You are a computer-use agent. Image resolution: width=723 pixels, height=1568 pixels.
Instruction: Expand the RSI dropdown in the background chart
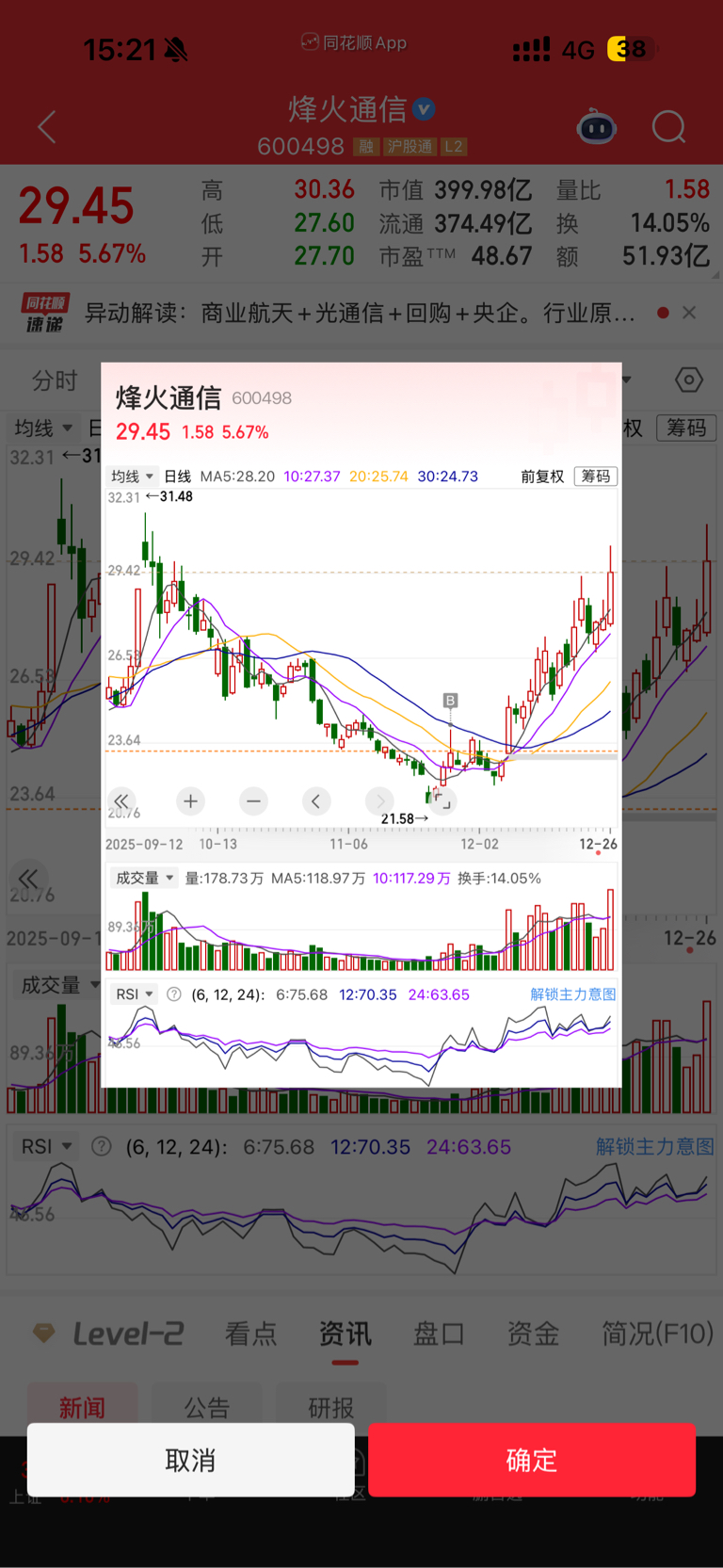click(x=46, y=1147)
